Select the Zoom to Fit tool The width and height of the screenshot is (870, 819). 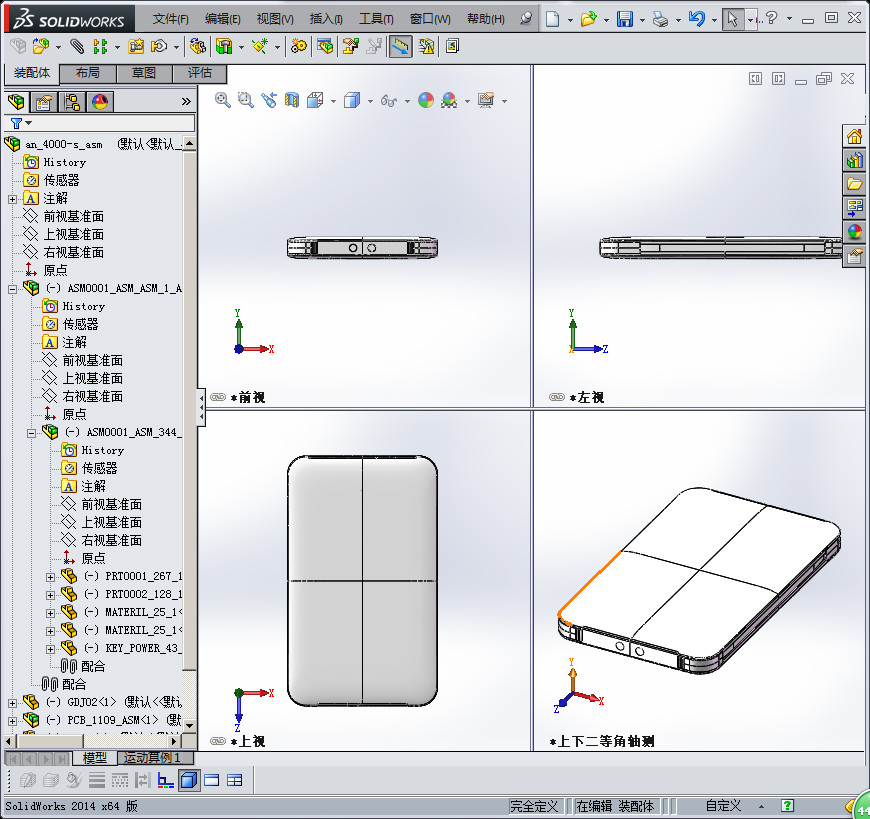tap(221, 100)
